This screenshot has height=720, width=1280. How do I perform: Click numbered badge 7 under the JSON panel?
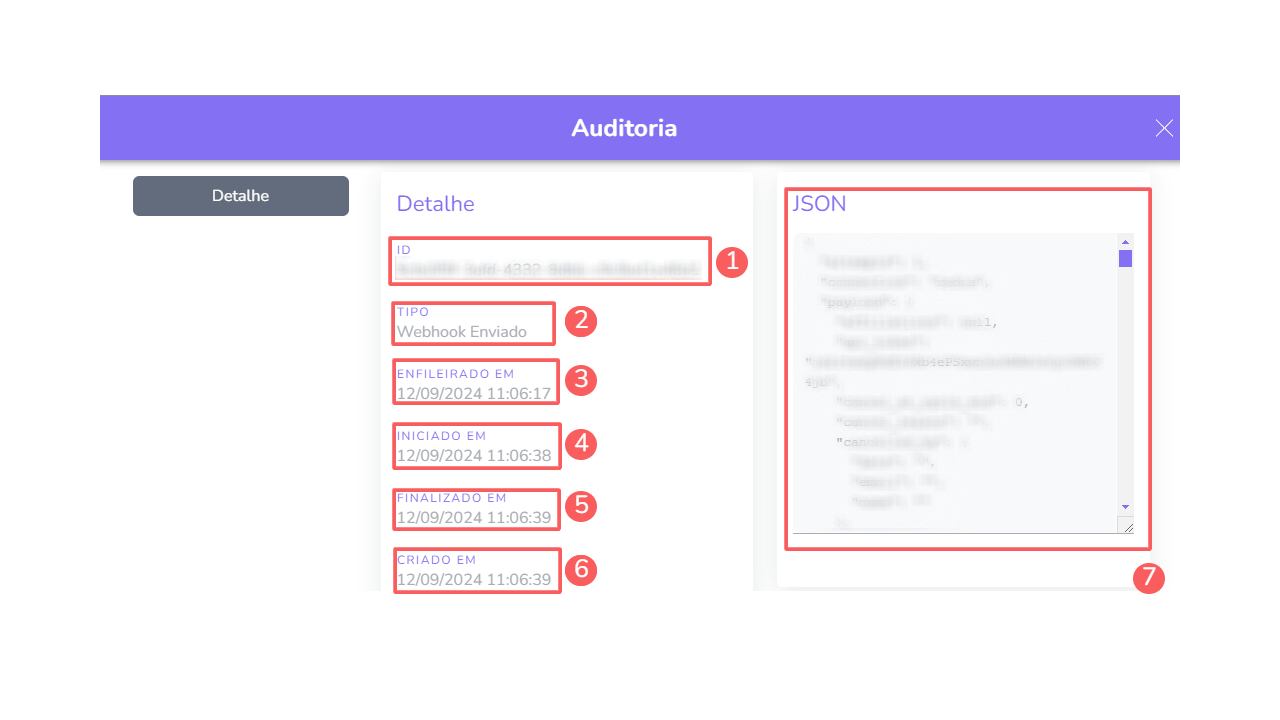1148,578
